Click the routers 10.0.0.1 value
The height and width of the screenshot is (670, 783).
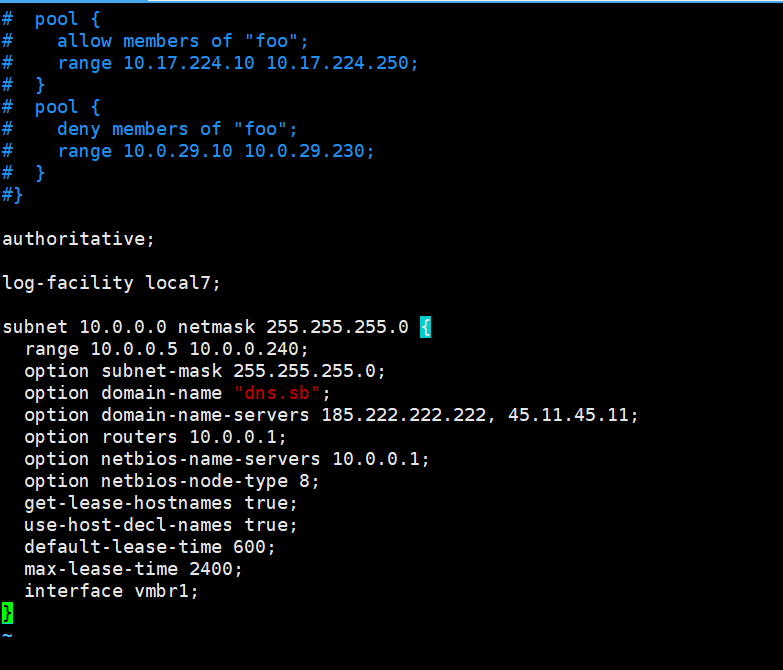tap(233, 437)
